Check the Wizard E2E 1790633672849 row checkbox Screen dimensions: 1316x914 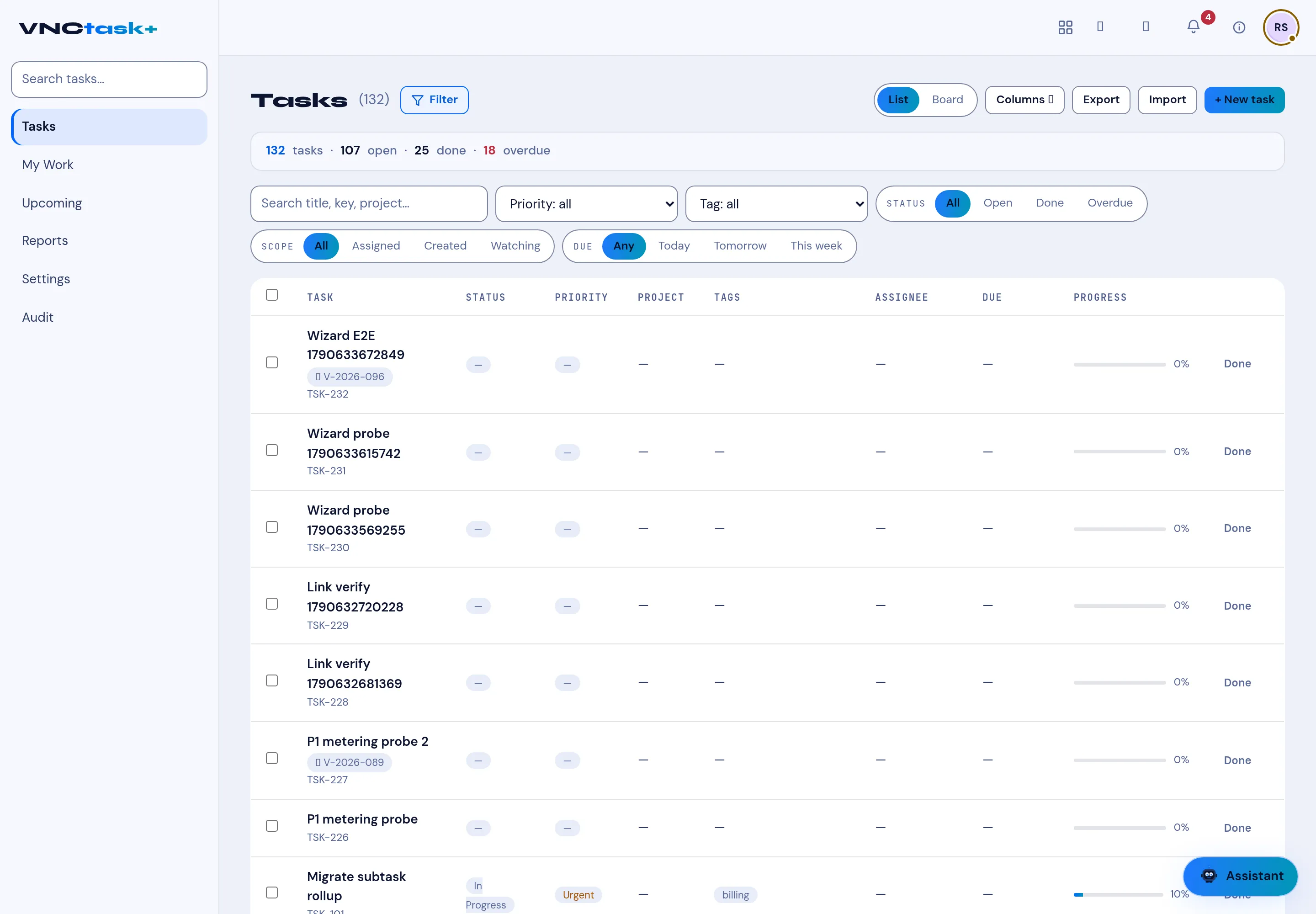click(272, 362)
